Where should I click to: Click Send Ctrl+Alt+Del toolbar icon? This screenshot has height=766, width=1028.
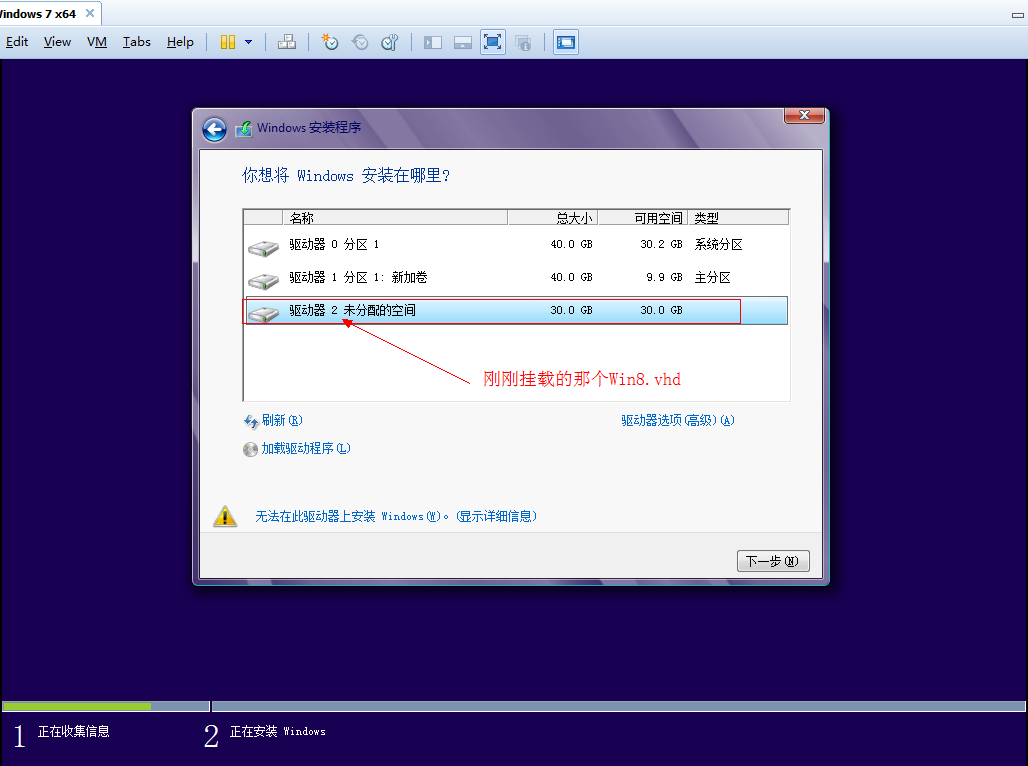click(287, 43)
